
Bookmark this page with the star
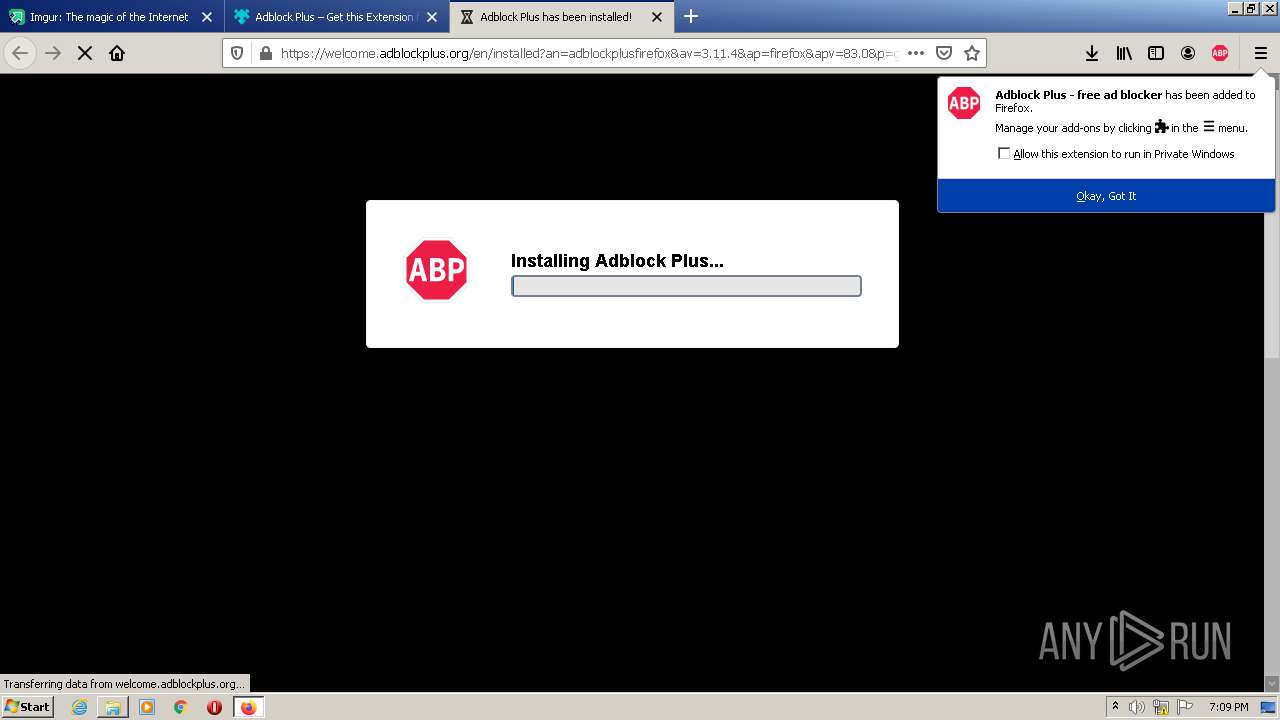(x=971, y=53)
